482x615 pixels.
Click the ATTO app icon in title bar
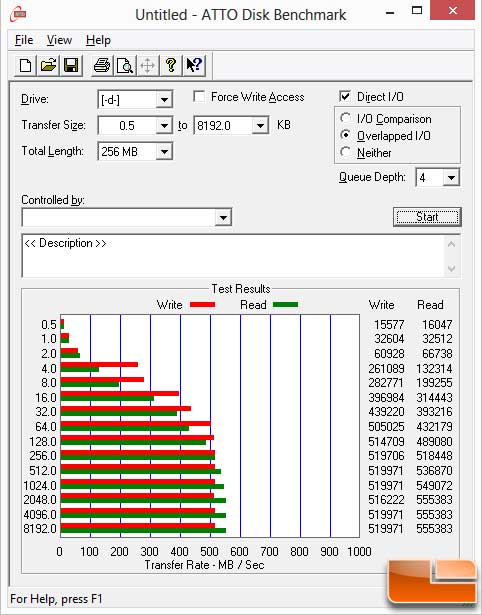tap(18, 15)
